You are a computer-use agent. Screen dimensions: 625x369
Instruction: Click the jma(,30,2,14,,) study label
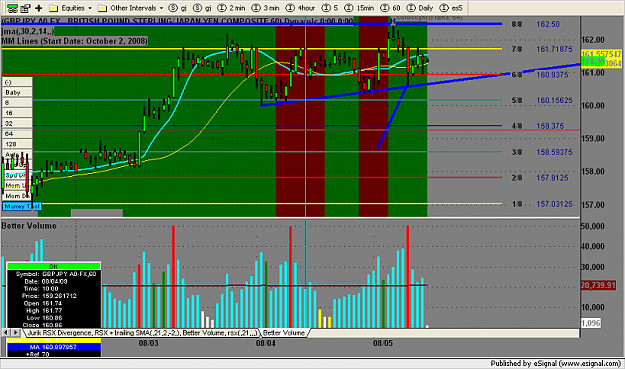point(28,31)
